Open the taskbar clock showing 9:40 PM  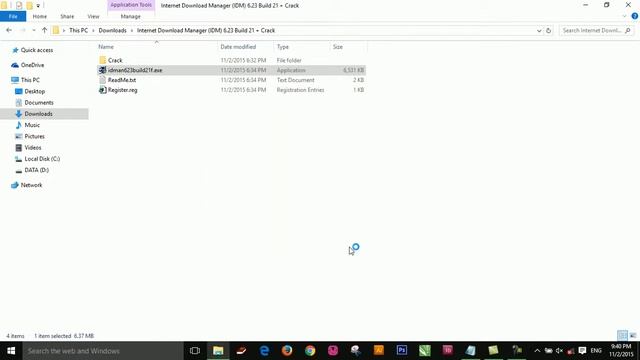click(x=621, y=351)
